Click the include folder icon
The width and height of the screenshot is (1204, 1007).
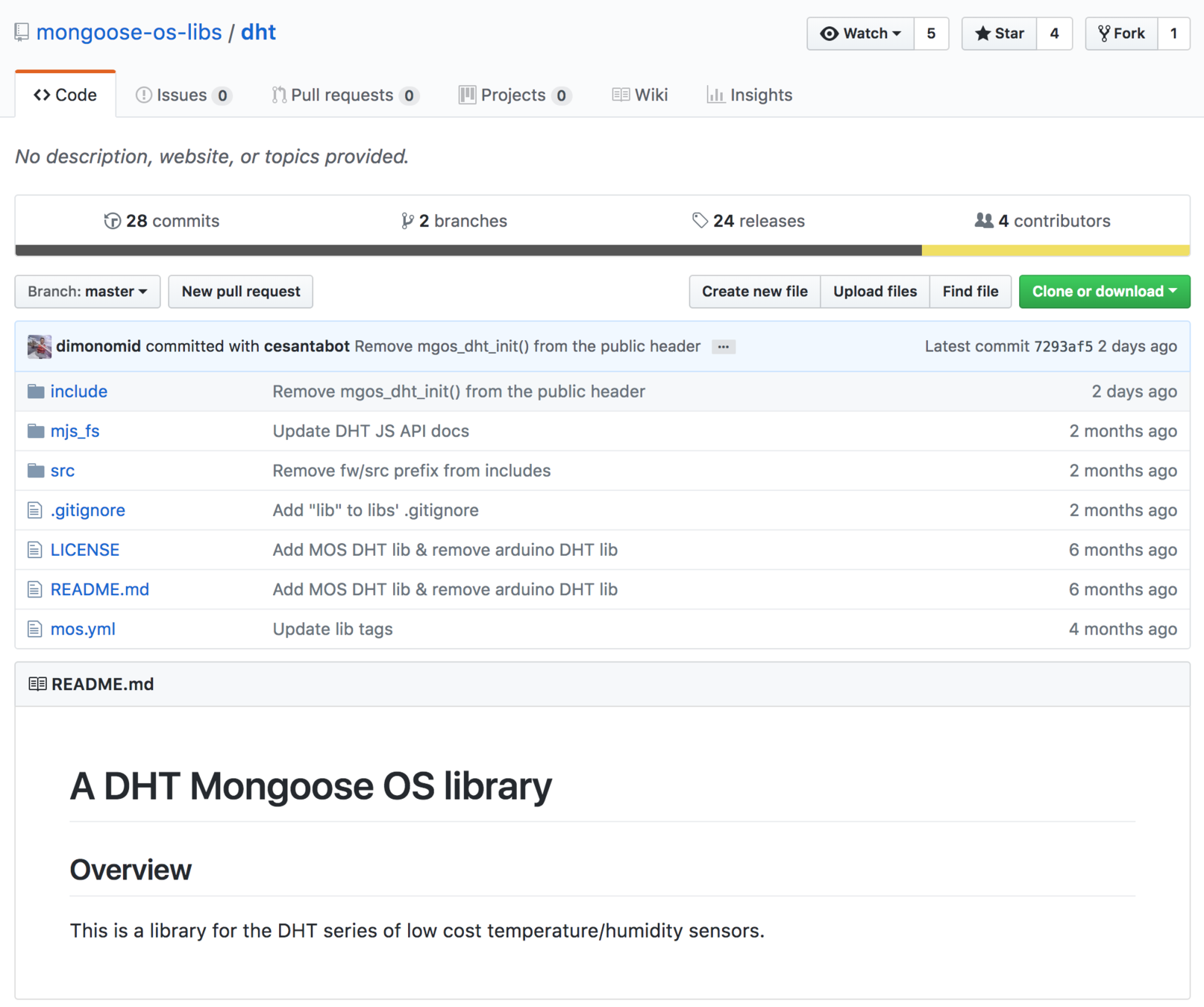(x=36, y=392)
